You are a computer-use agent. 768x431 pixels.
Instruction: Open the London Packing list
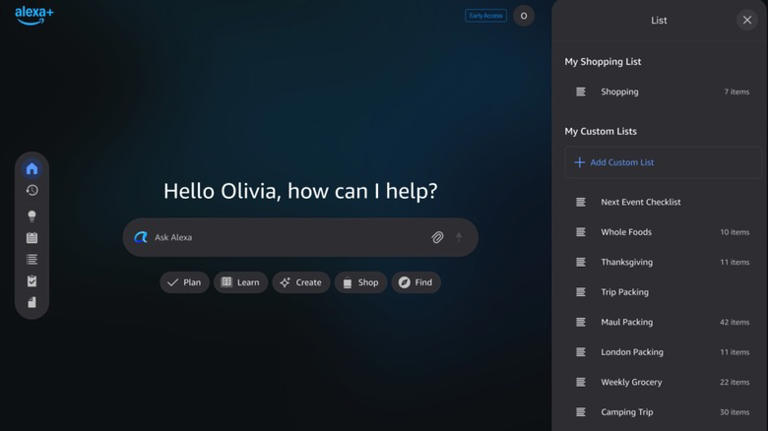click(661, 352)
